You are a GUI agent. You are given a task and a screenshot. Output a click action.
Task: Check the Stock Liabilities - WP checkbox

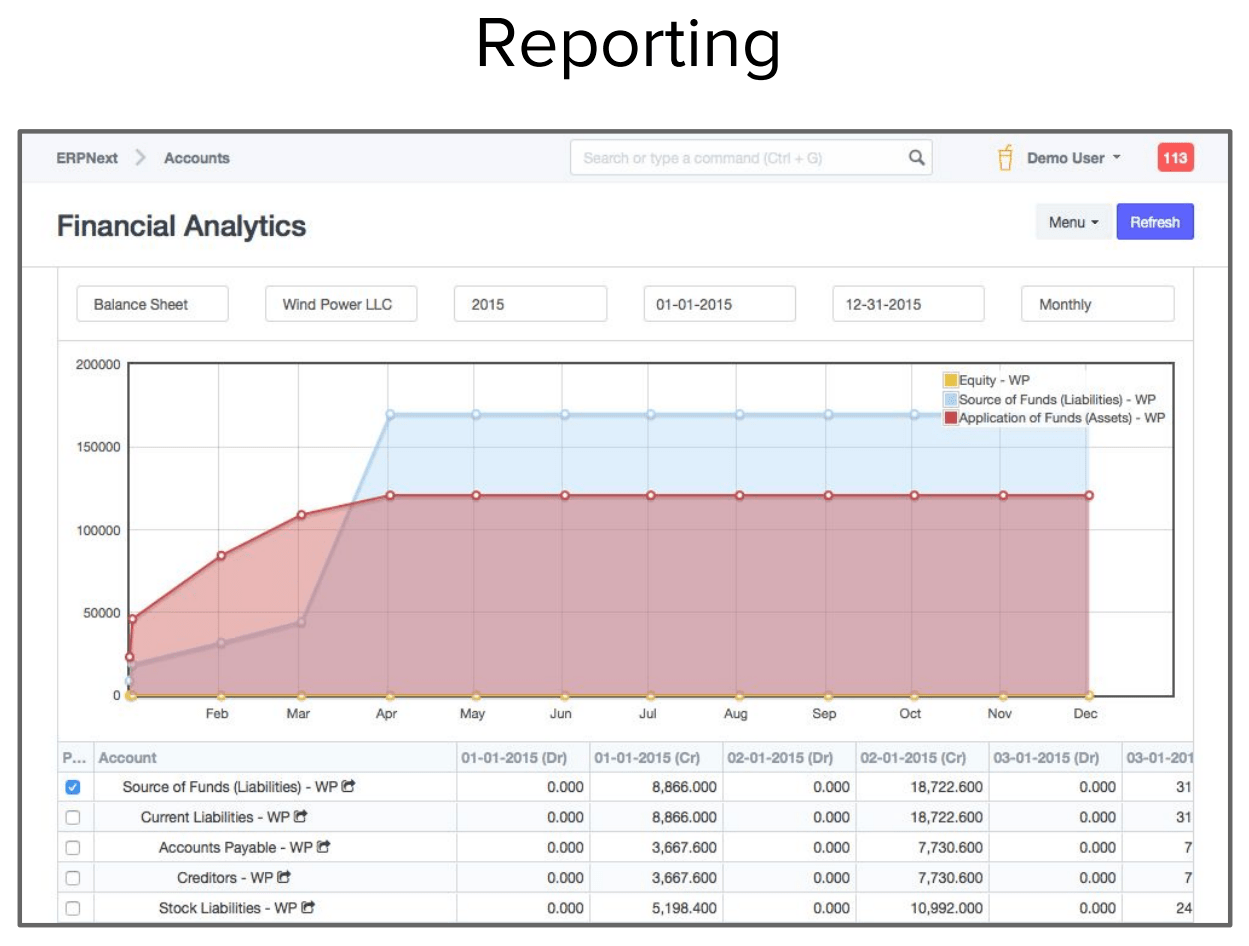tap(72, 909)
